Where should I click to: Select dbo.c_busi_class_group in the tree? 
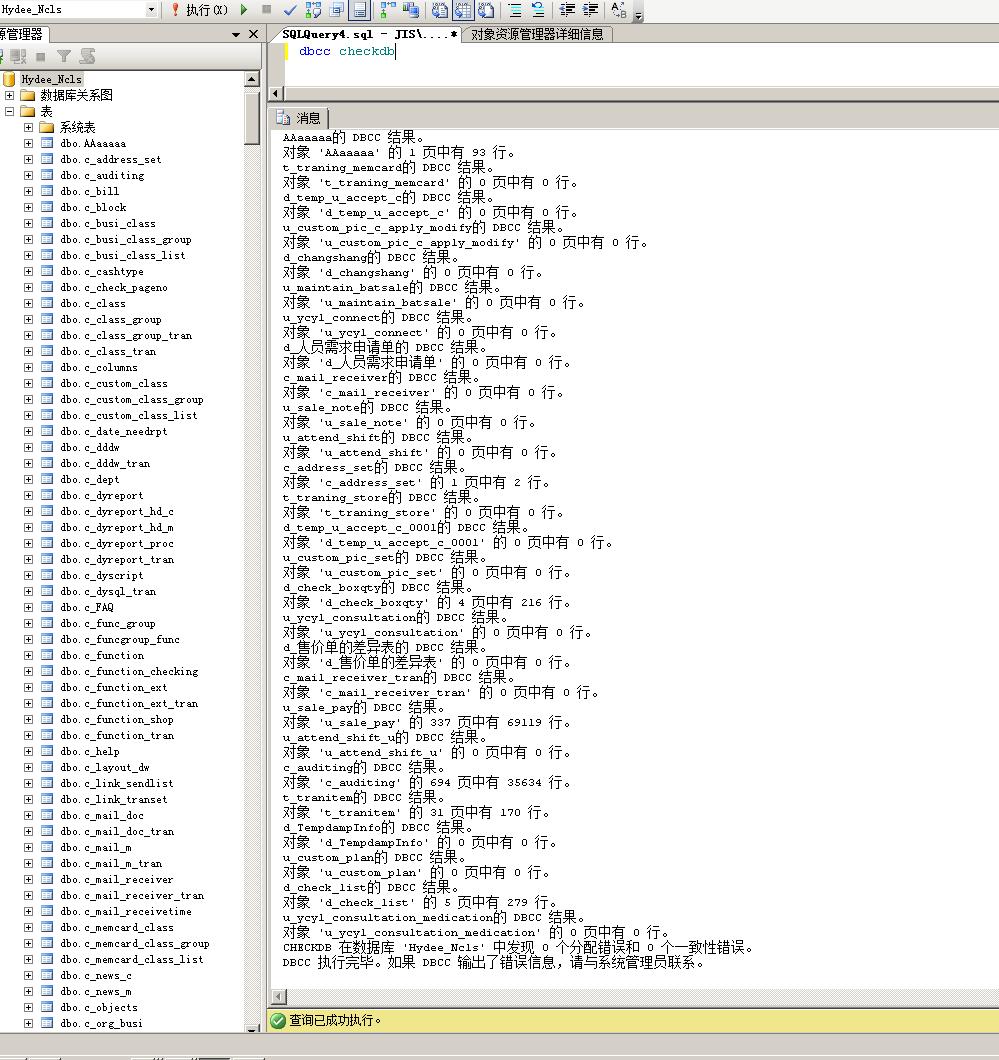[126, 239]
